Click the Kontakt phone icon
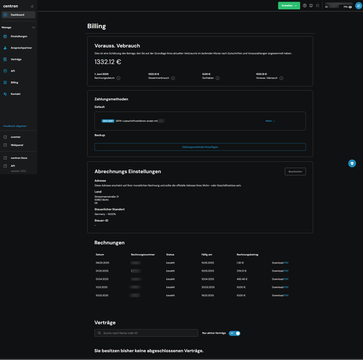This screenshot has width=363, height=360. pos(5,94)
